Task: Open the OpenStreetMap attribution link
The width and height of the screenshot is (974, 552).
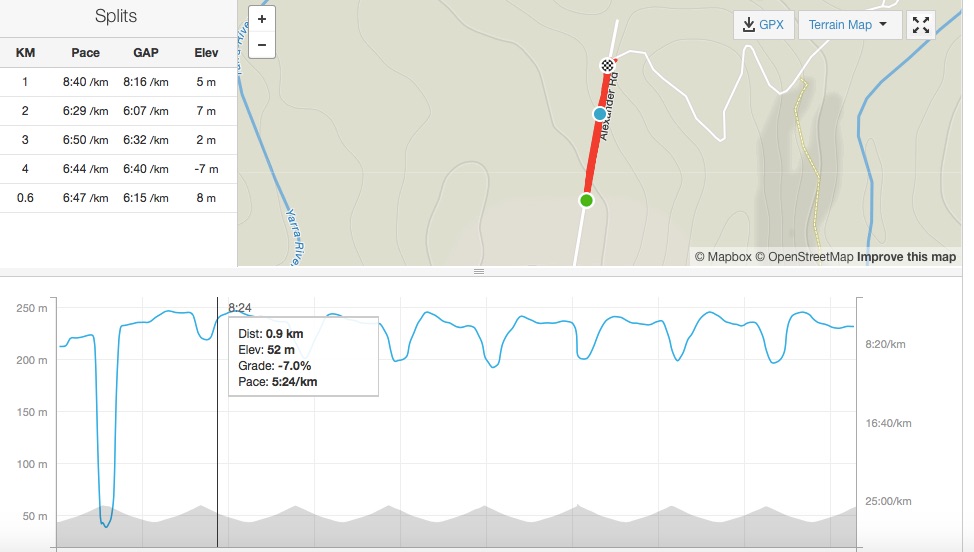Action: tap(804, 257)
